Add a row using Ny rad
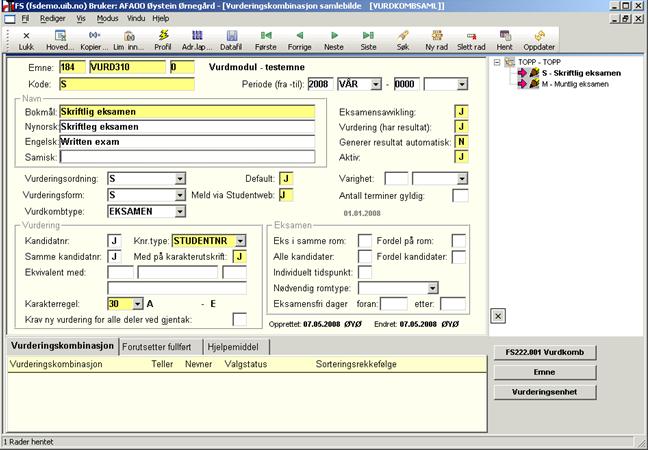The width and height of the screenshot is (648, 450). pos(436,40)
